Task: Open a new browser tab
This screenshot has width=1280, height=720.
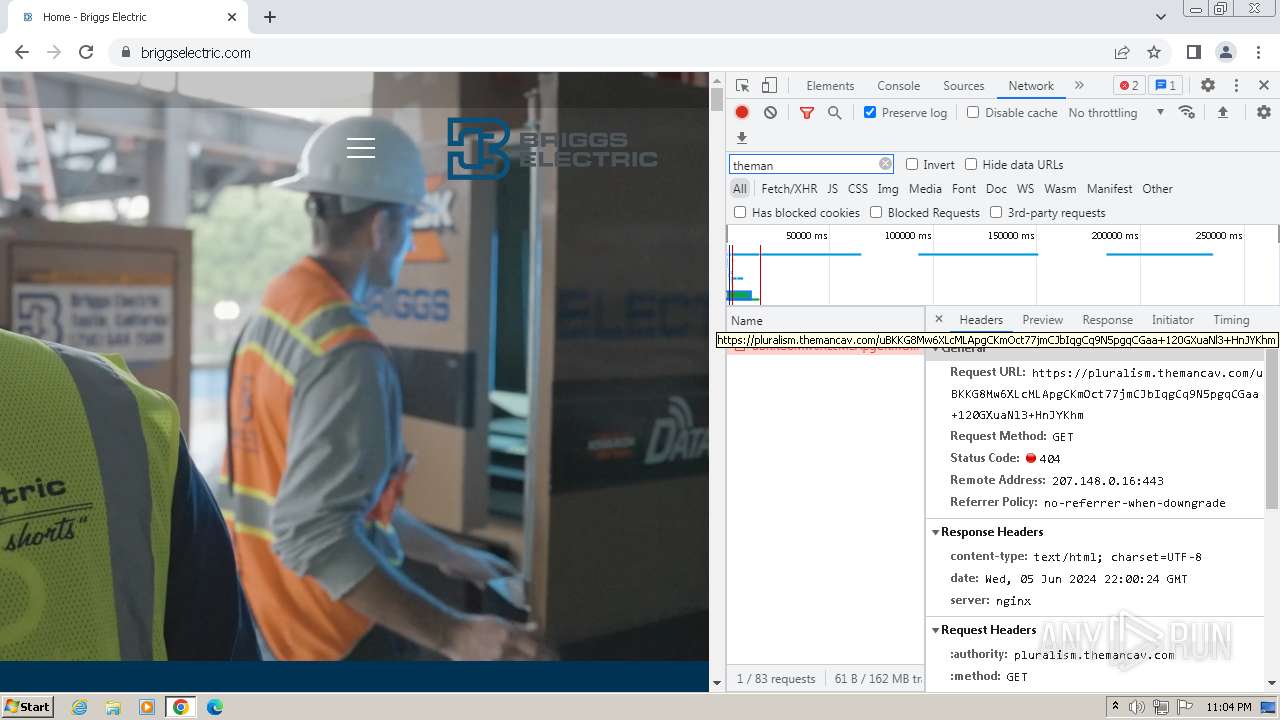Action: tap(270, 17)
